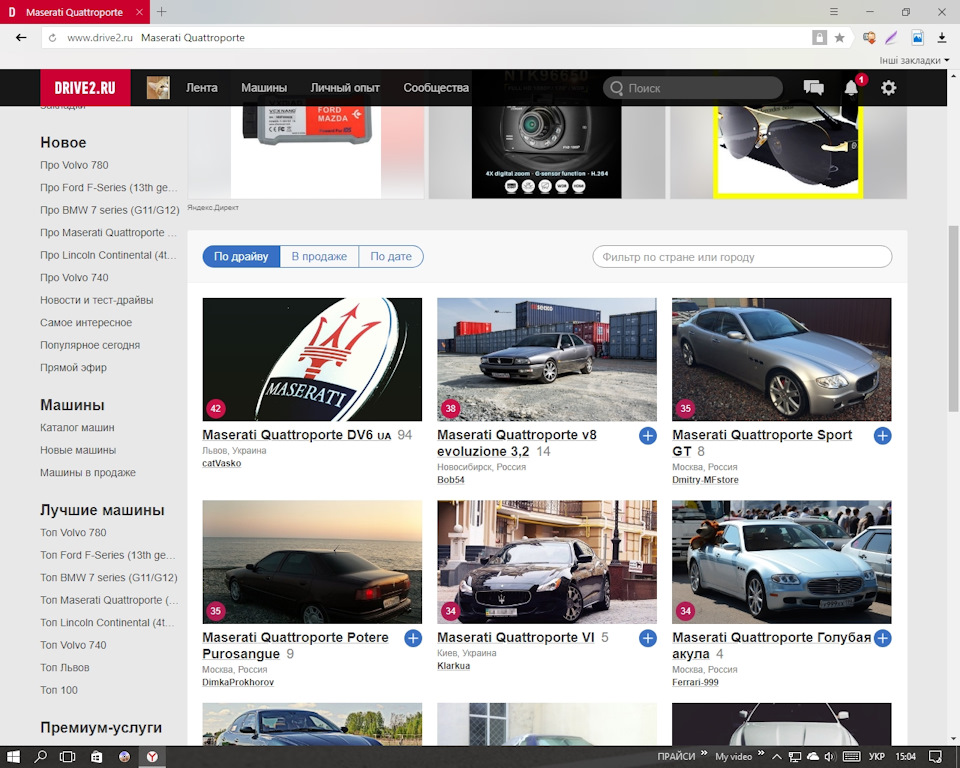The image size is (960, 768).
Task: Open the Maserati logo badge thumbnail
Action: [x=312, y=360]
